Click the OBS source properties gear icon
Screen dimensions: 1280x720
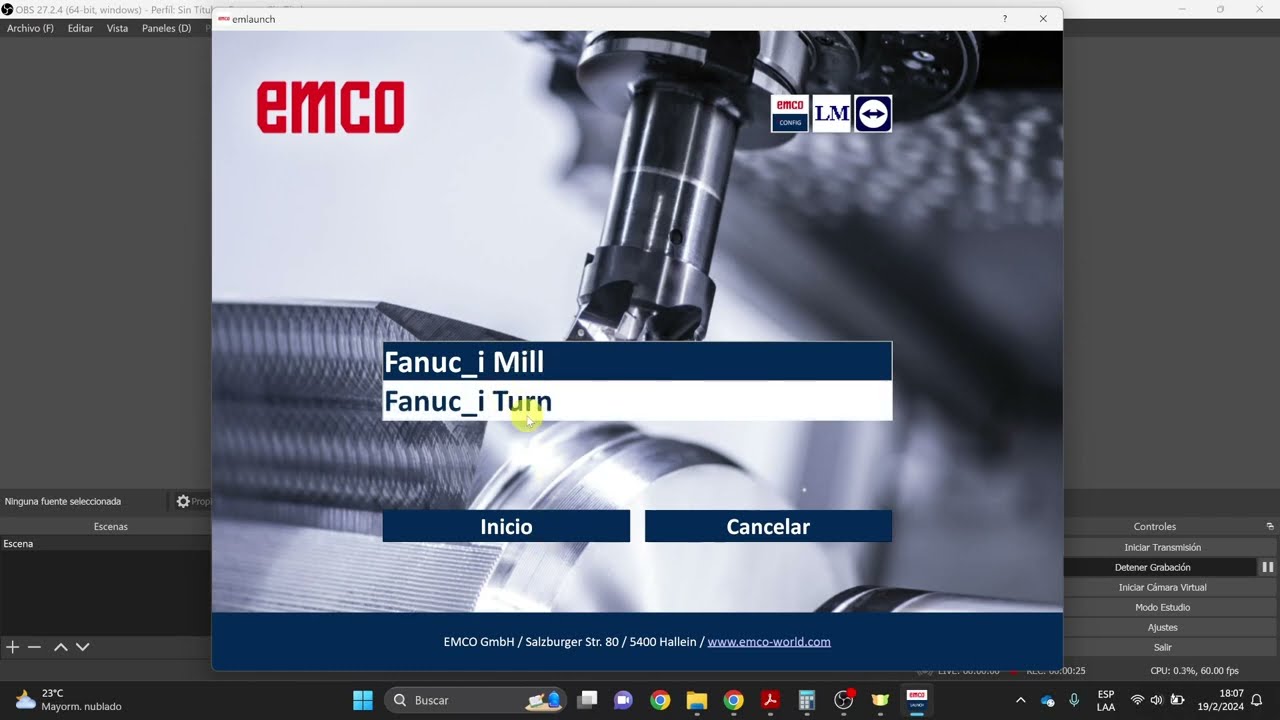click(x=183, y=501)
